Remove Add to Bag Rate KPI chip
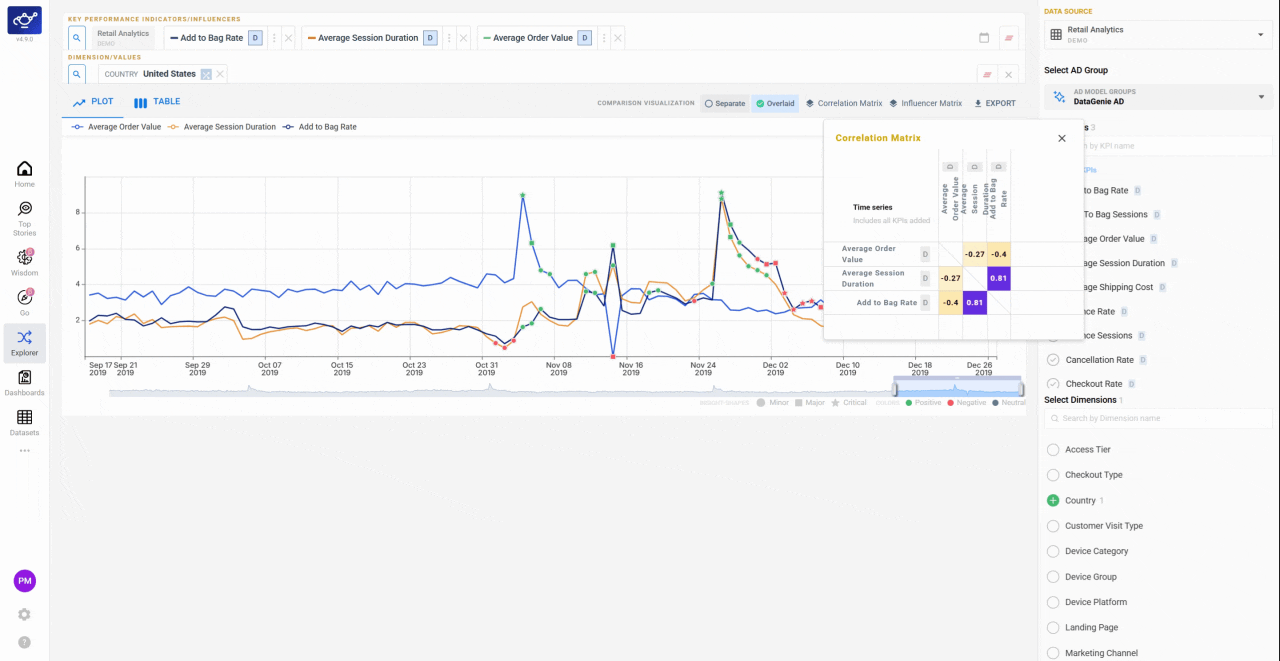The image size is (1280, 661). point(288,38)
